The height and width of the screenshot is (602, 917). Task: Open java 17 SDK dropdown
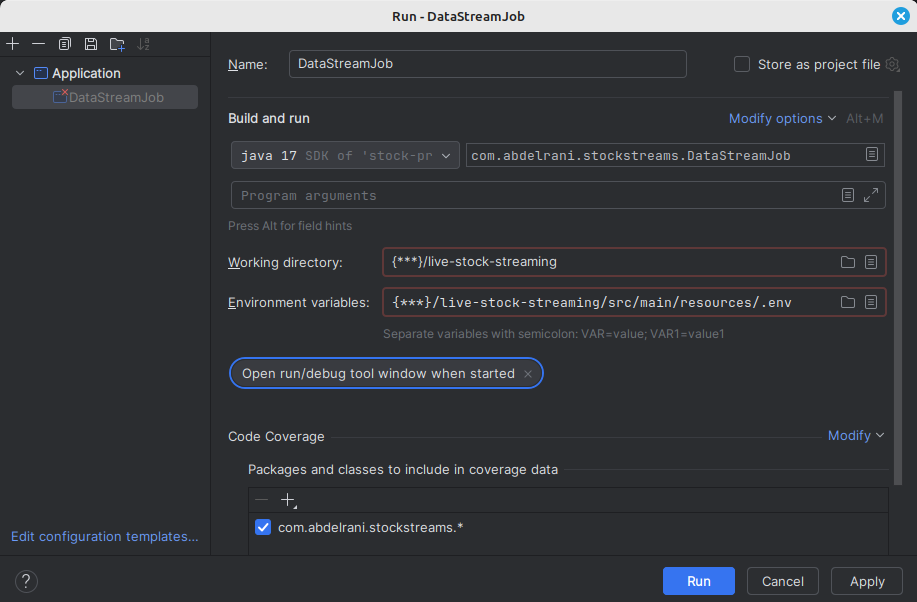[x=345, y=156]
